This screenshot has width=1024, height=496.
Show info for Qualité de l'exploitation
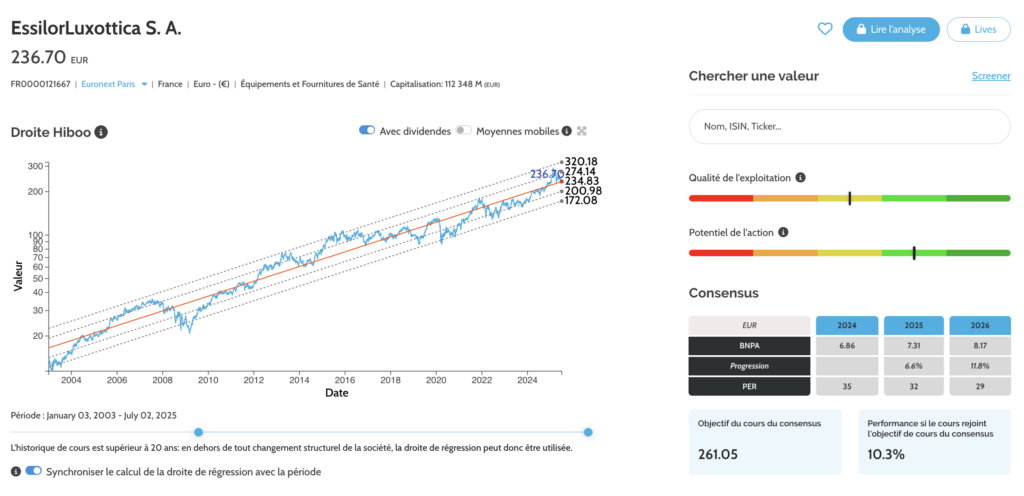coord(801,178)
